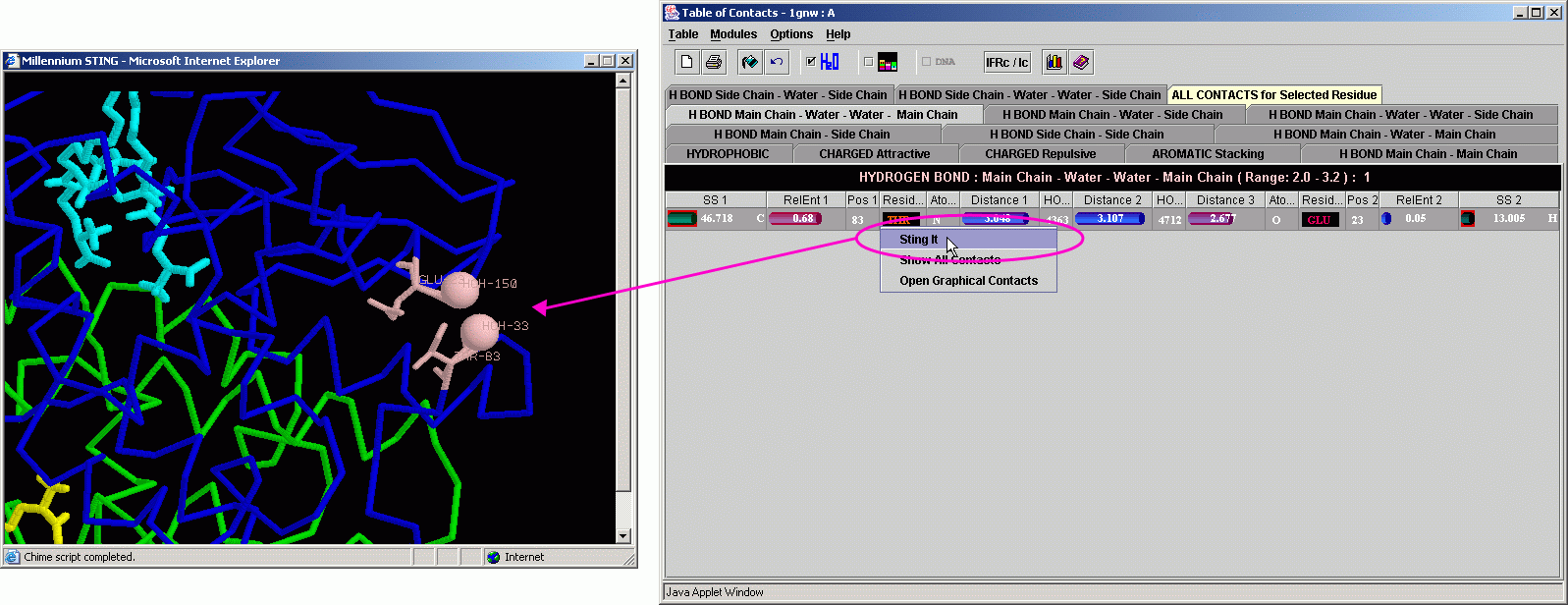Open the bar chart histogram icon
1568x605 pixels.
1054,62
